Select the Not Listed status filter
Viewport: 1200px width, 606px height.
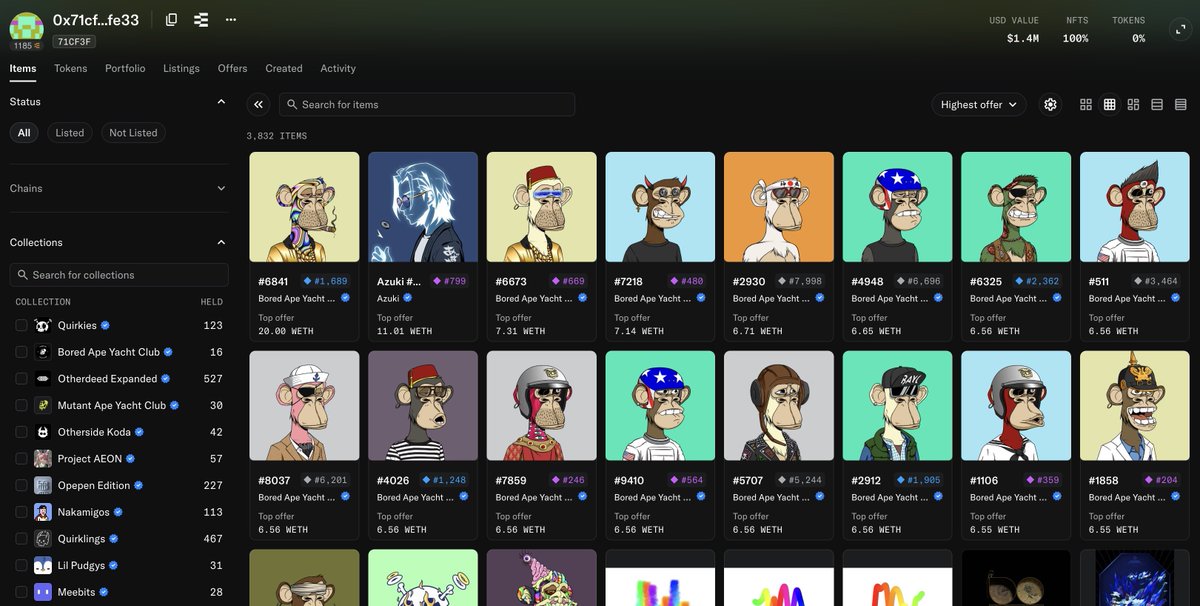tap(133, 132)
